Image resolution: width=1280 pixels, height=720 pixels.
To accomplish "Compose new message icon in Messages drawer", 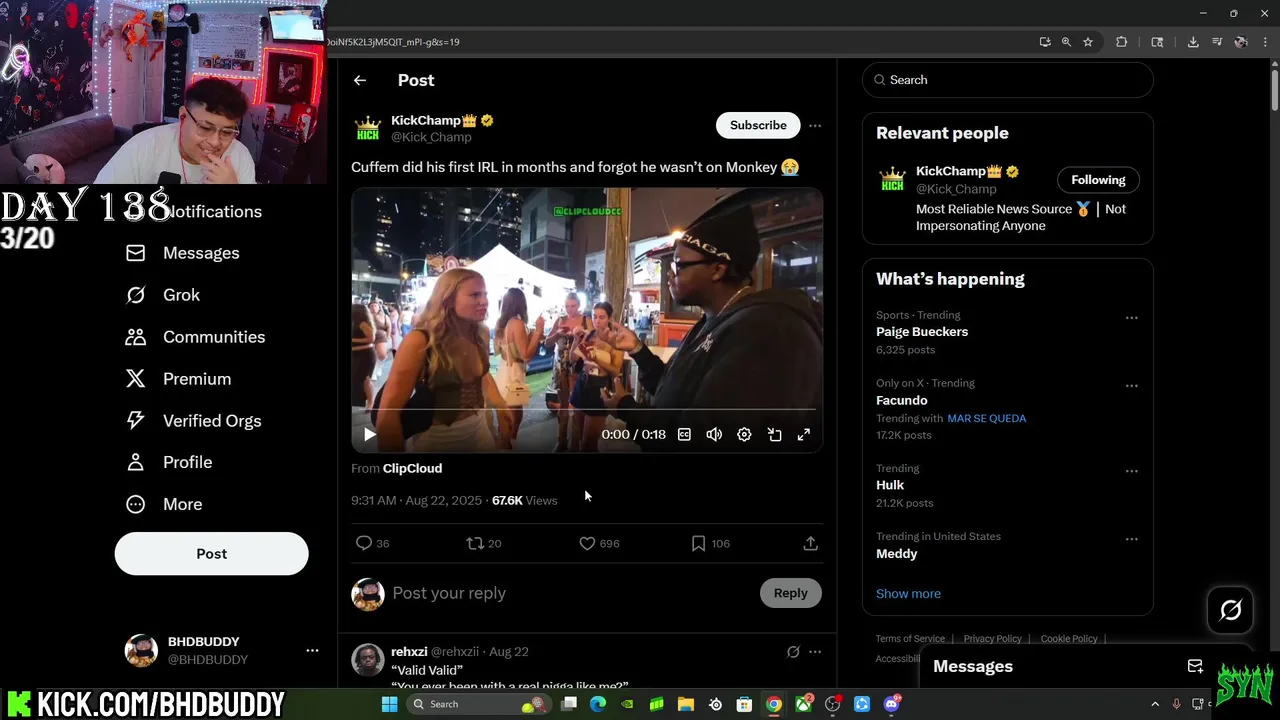I will [1195, 666].
